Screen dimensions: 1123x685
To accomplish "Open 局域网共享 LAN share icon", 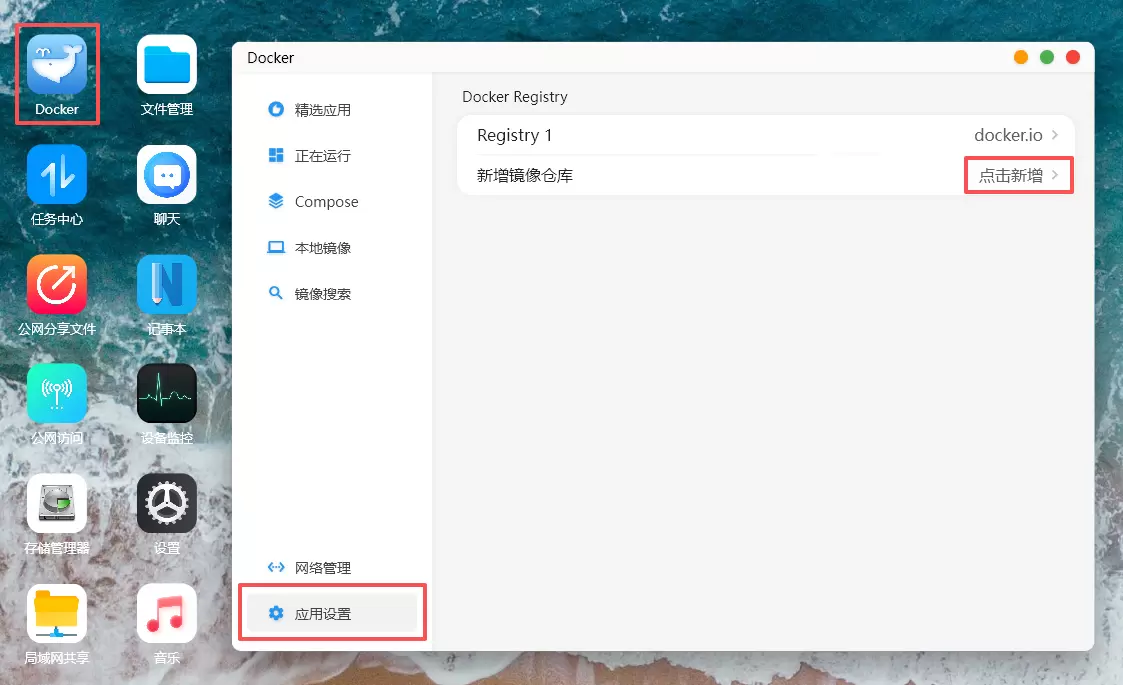I will pos(57,613).
